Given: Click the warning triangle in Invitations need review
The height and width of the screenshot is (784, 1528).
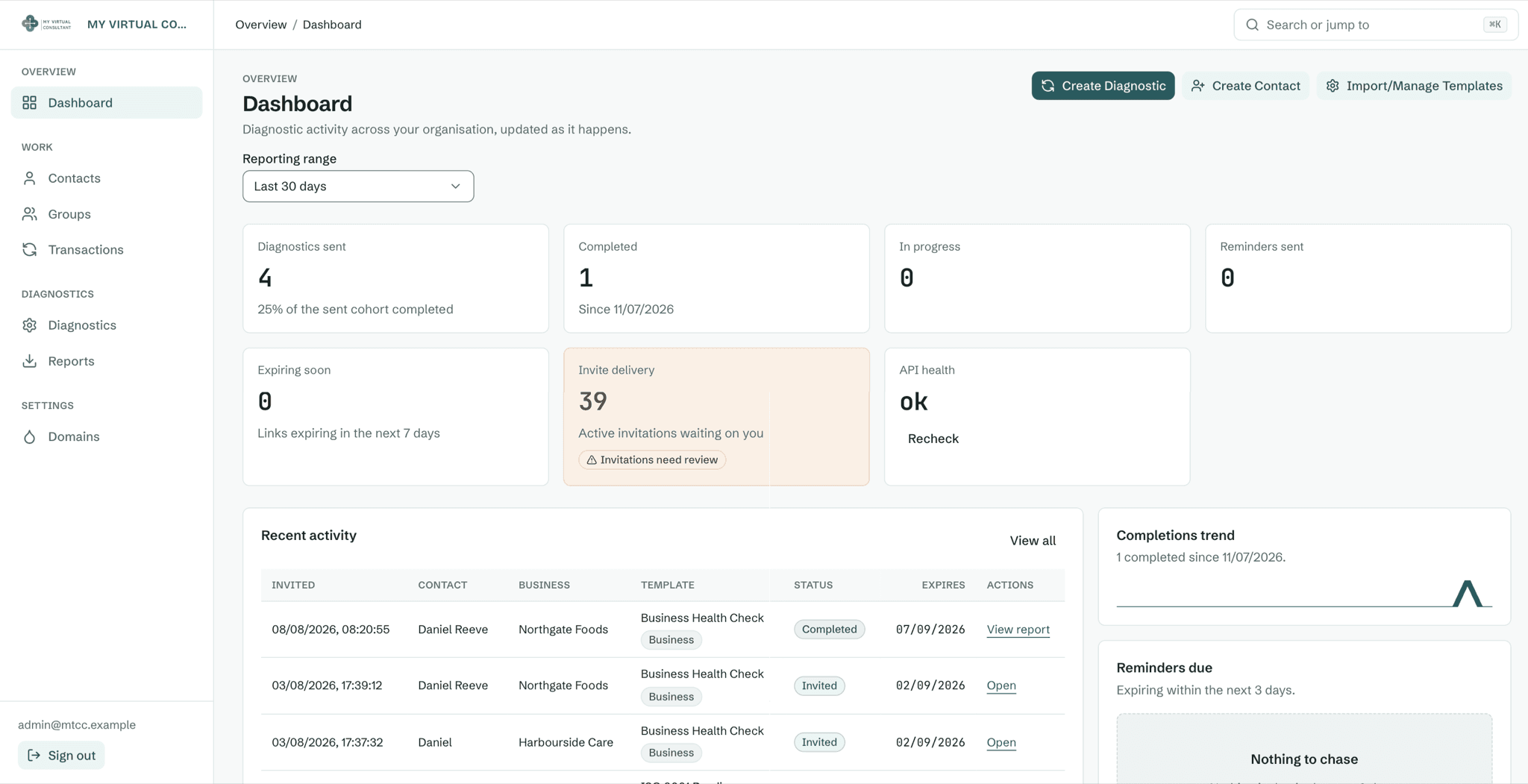Looking at the screenshot, I should [592, 460].
